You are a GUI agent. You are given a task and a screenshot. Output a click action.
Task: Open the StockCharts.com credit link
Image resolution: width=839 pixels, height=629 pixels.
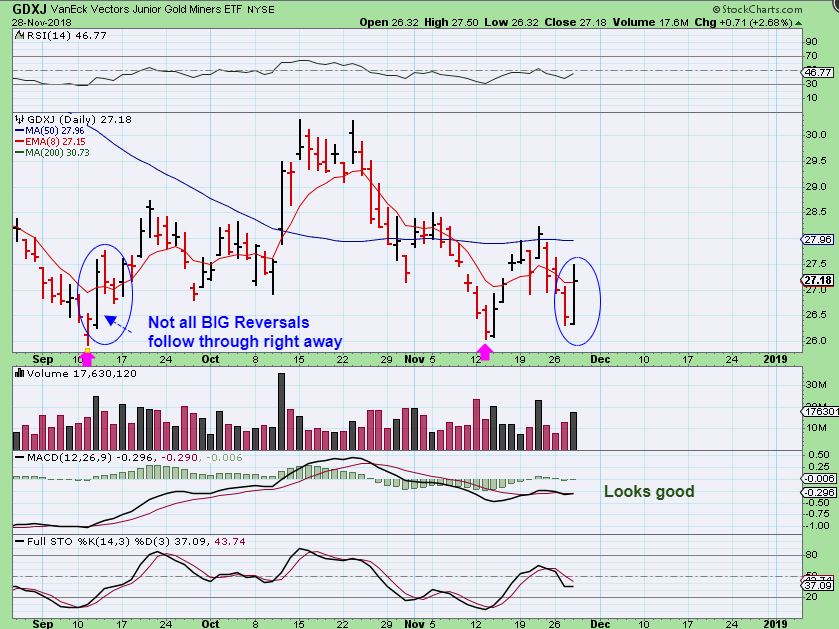click(x=757, y=9)
